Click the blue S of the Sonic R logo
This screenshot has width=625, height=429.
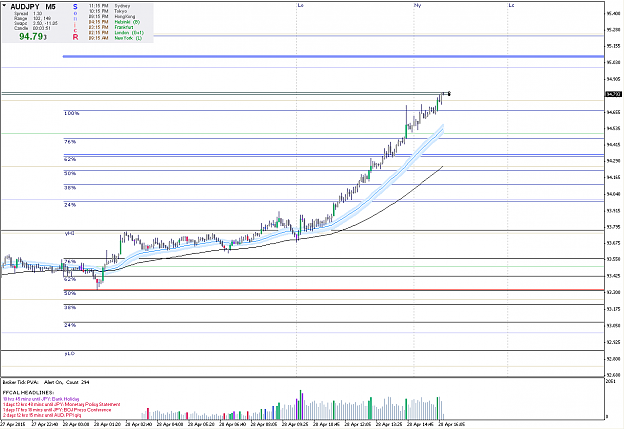75,7
